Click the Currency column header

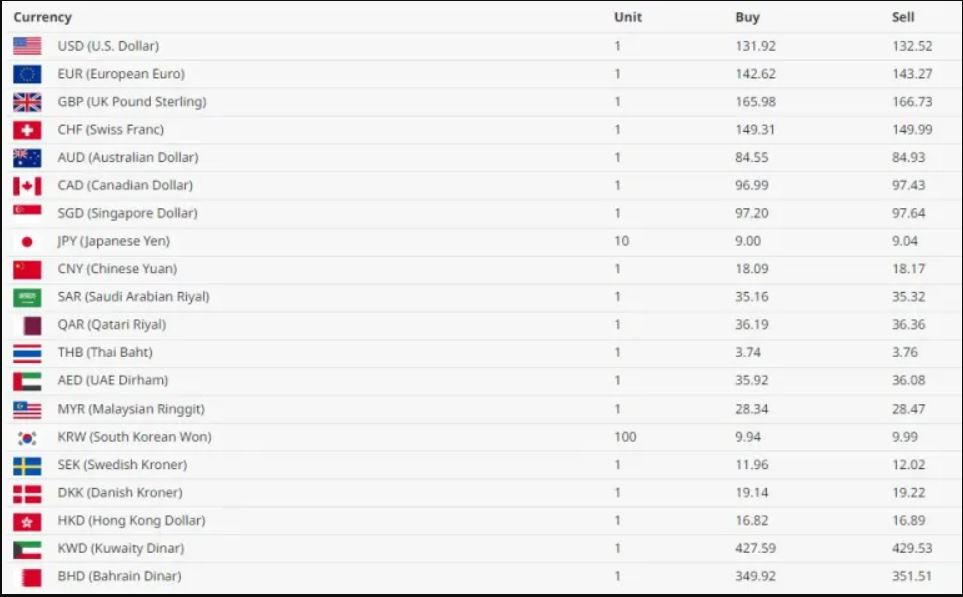tap(42, 17)
